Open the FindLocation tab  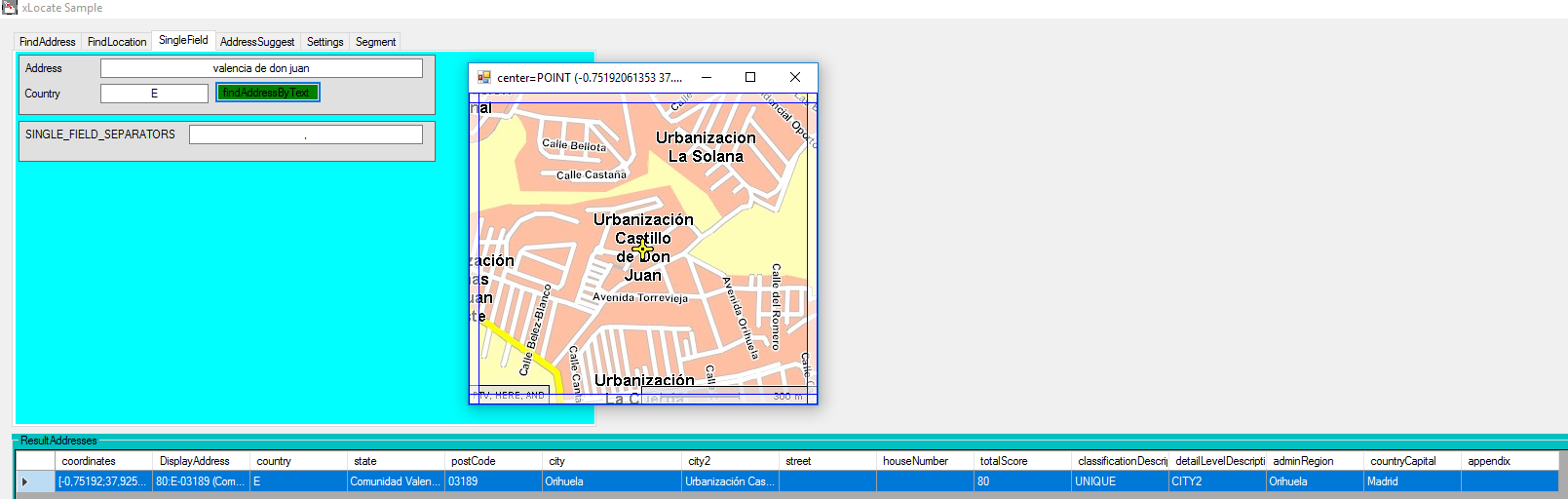click(117, 42)
